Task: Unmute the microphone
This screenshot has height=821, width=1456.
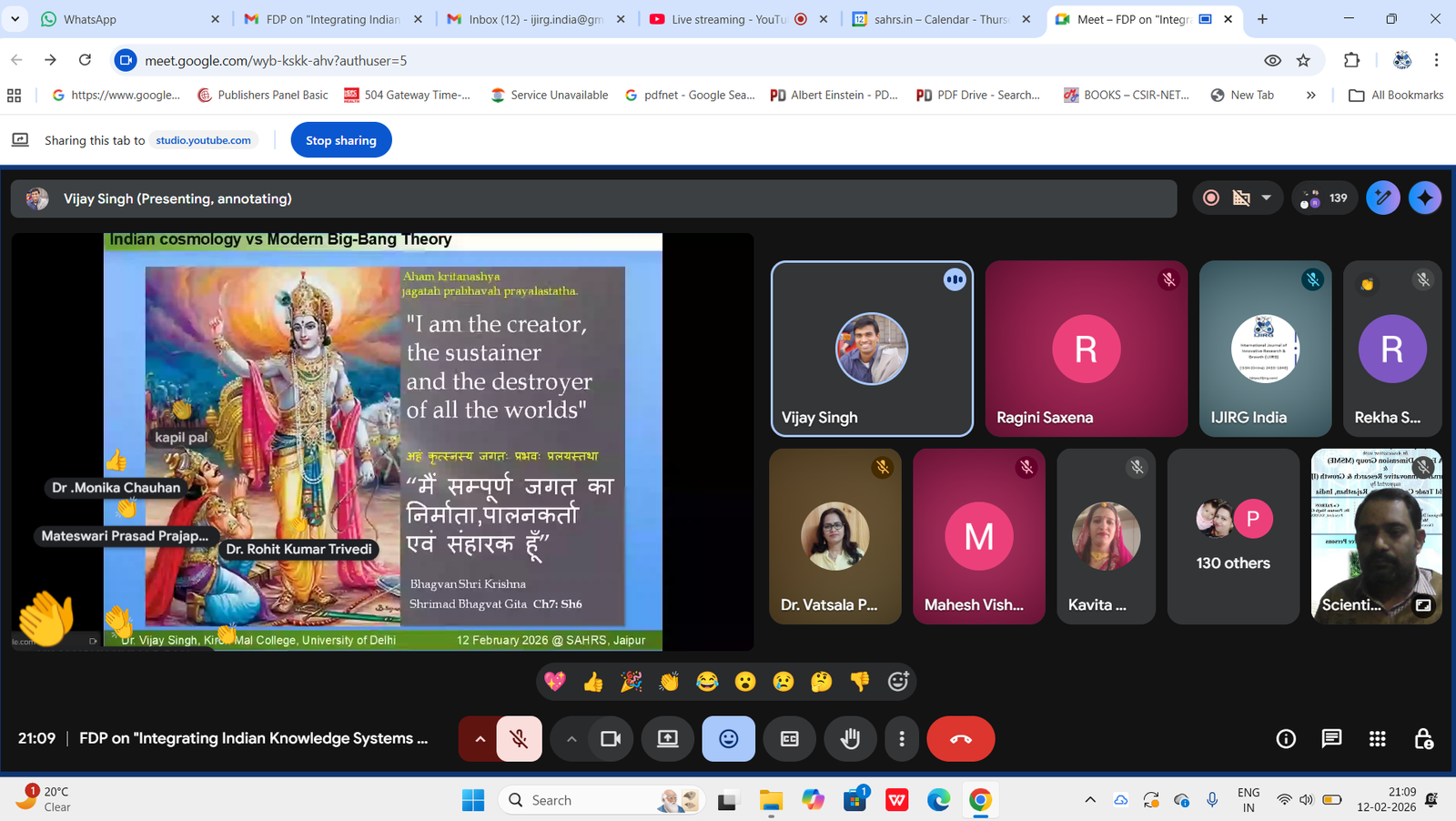Action: pyautogui.click(x=520, y=739)
